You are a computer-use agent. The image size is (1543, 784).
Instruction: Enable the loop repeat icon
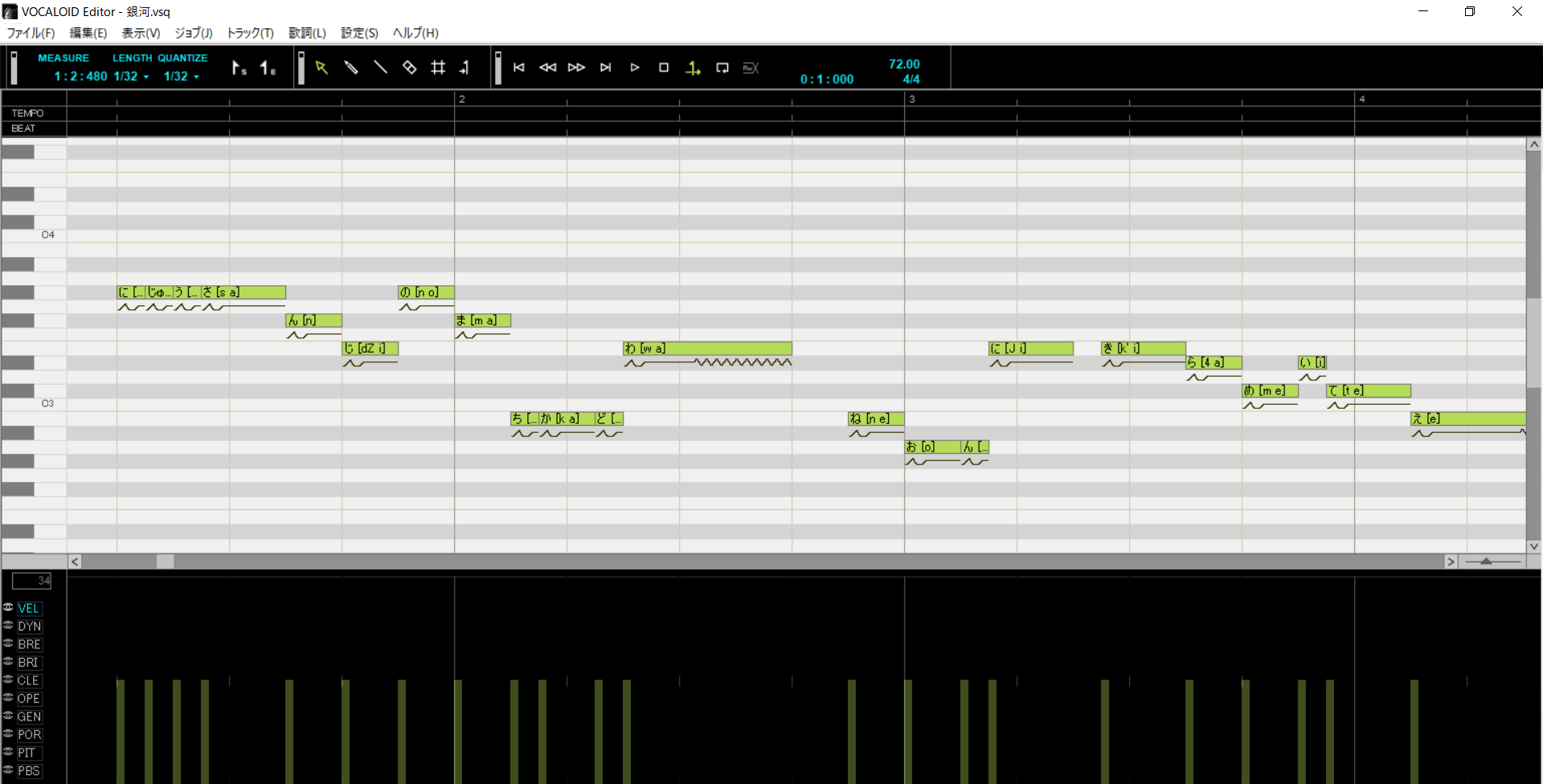click(722, 67)
